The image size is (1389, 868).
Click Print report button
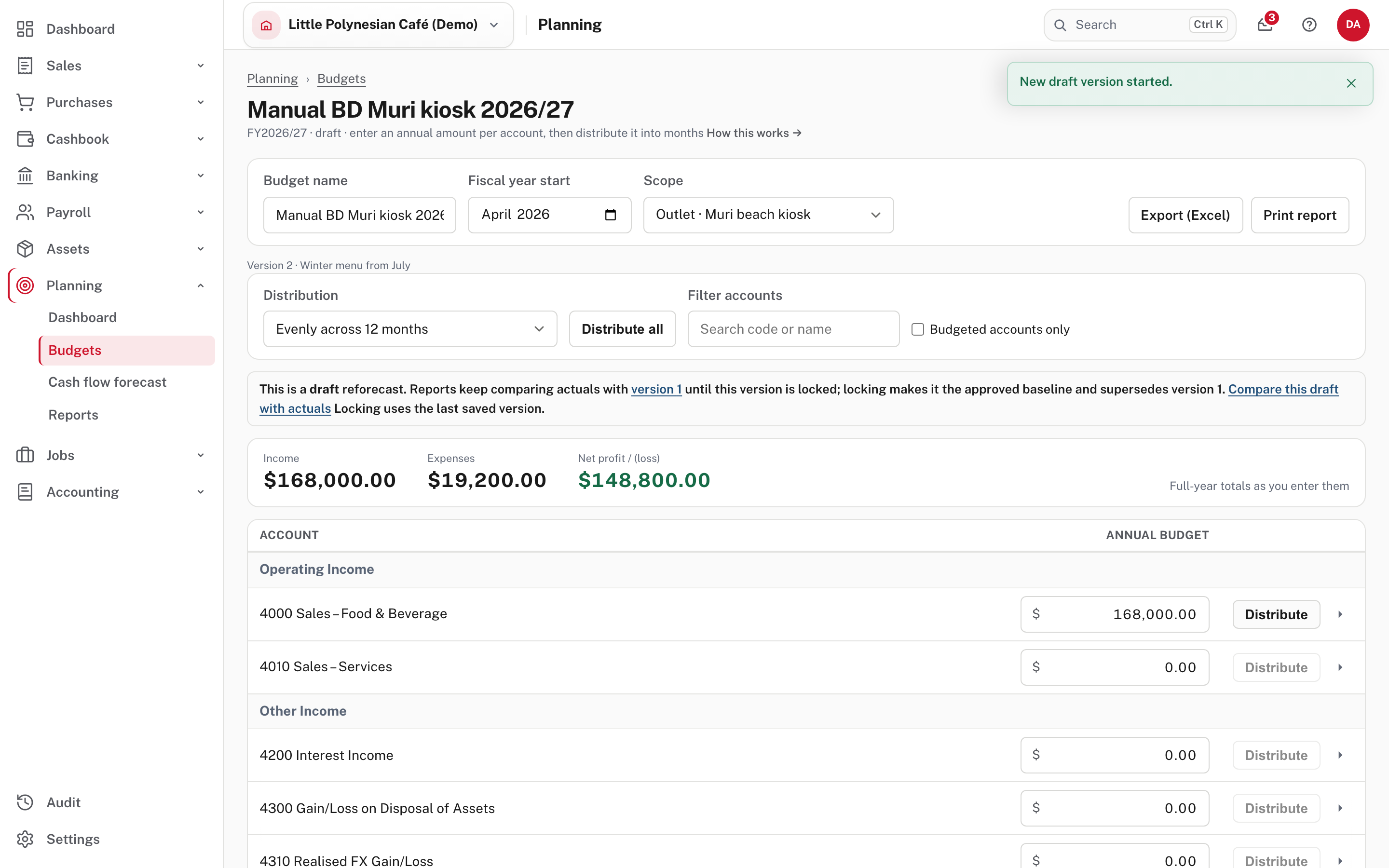[x=1299, y=215]
